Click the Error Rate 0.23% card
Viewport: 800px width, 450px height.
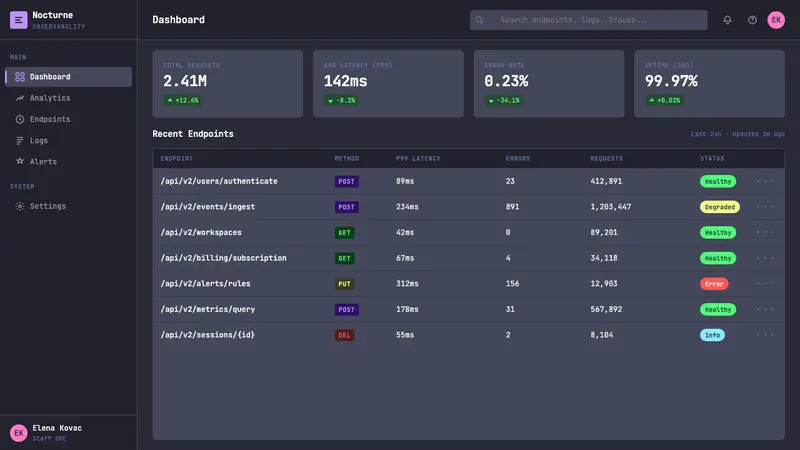coord(549,84)
